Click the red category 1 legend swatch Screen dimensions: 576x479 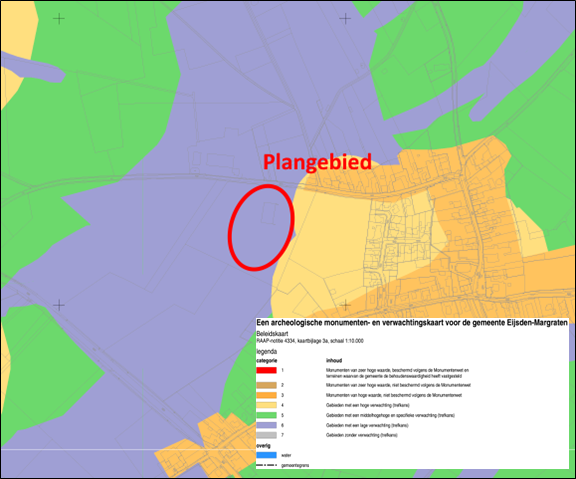(x=266, y=370)
